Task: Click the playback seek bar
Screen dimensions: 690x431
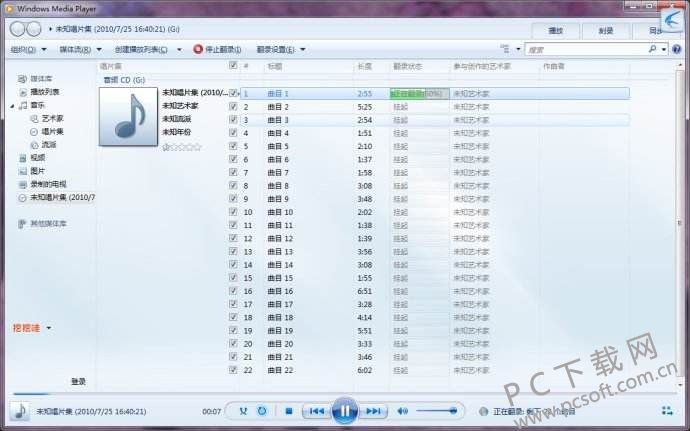Action: point(345,393)
